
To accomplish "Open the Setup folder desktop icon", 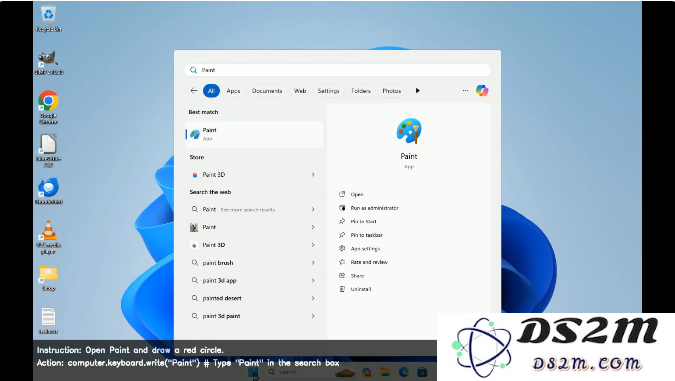I will point(48,279).
